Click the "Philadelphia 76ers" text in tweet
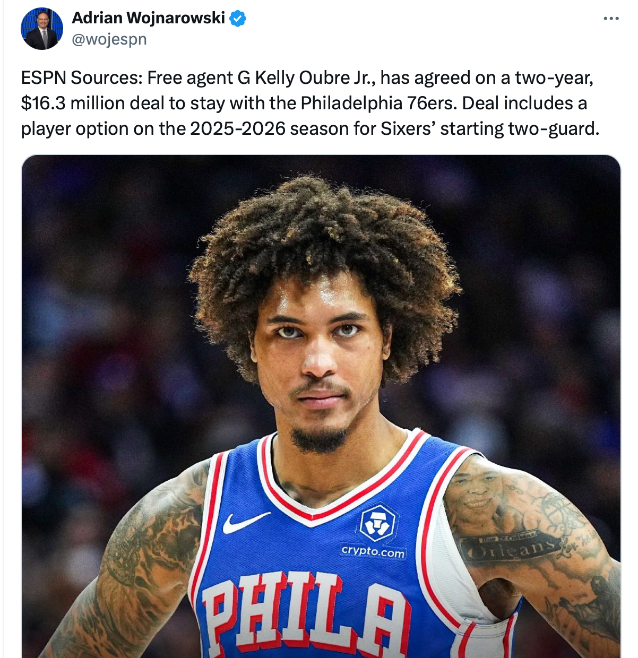This screenshot has height=658, width=638. [x=378, y=103]
